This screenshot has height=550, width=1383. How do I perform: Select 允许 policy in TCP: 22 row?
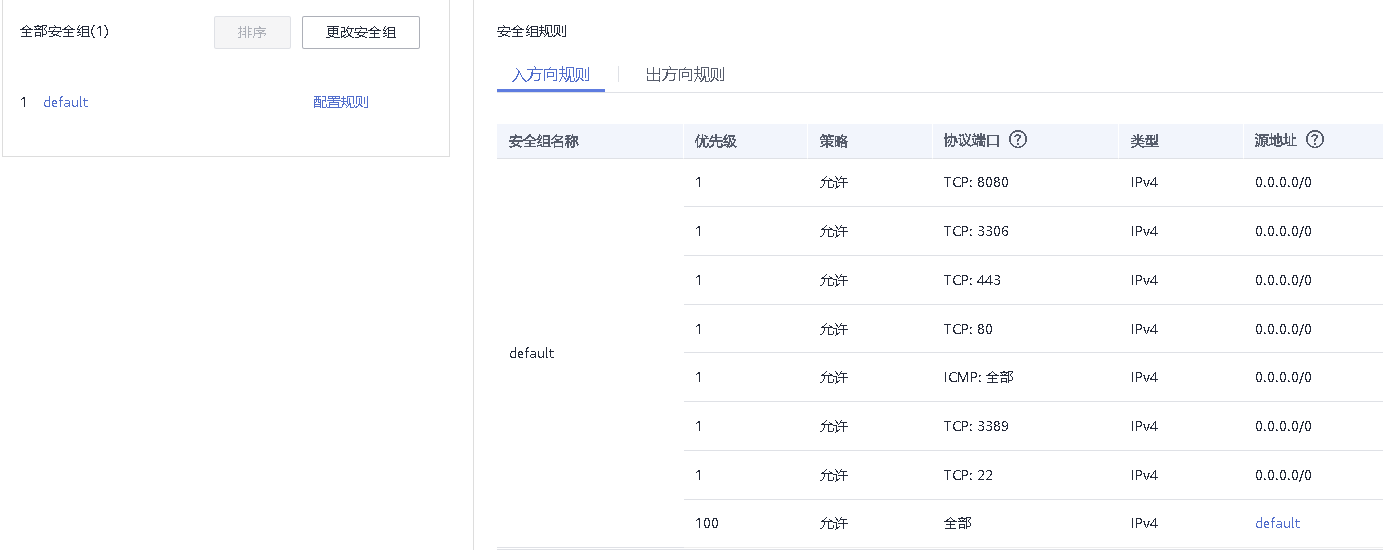pos(834,475)
